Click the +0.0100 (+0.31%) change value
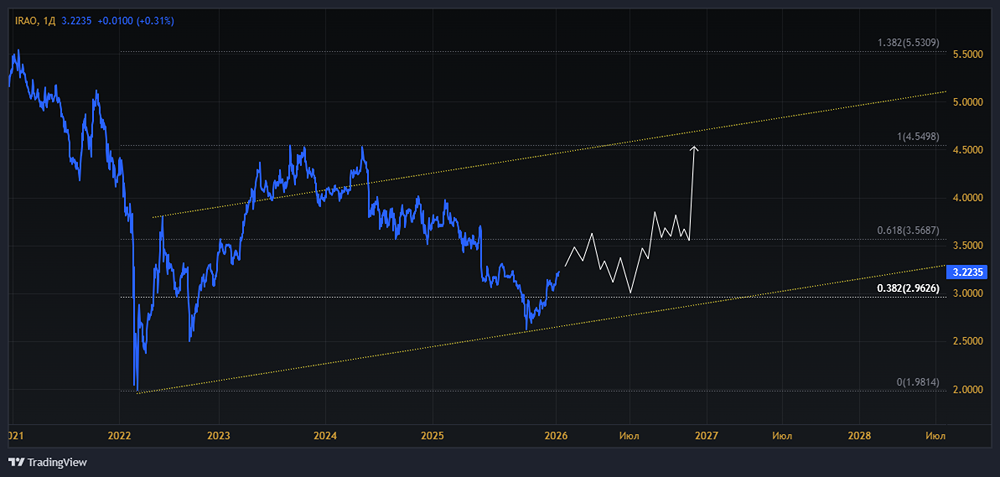1000x477 pixels. coord(136,21)
